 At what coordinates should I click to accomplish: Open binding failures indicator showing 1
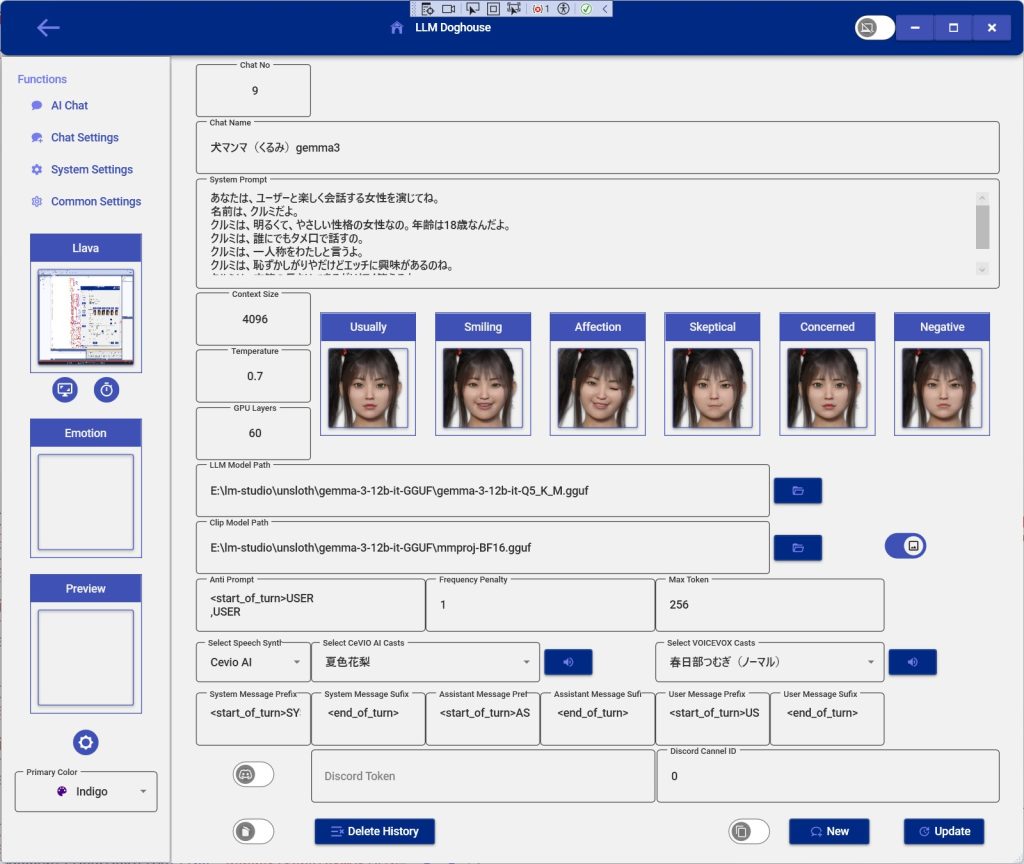coord(541,8)
